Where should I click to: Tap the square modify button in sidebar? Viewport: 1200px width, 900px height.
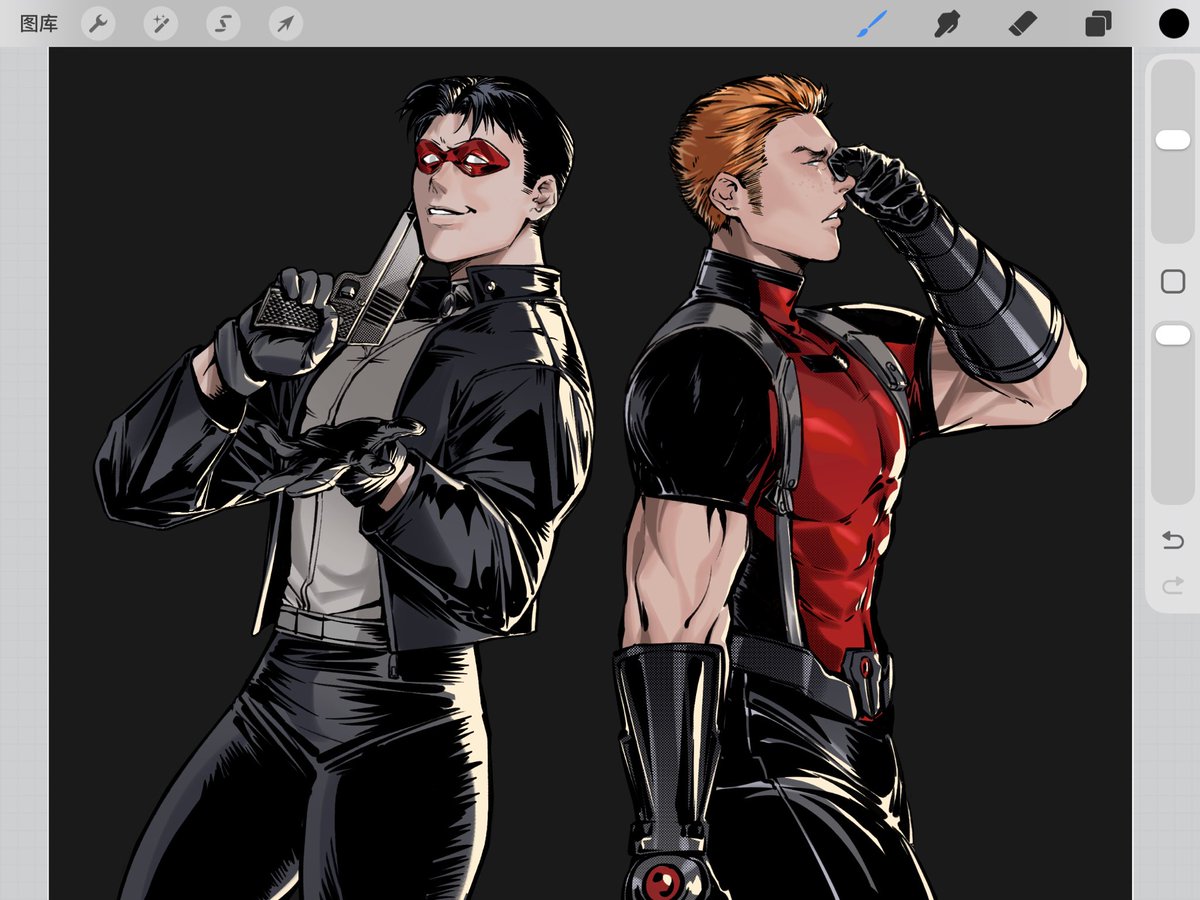[x=1173, y=282]
